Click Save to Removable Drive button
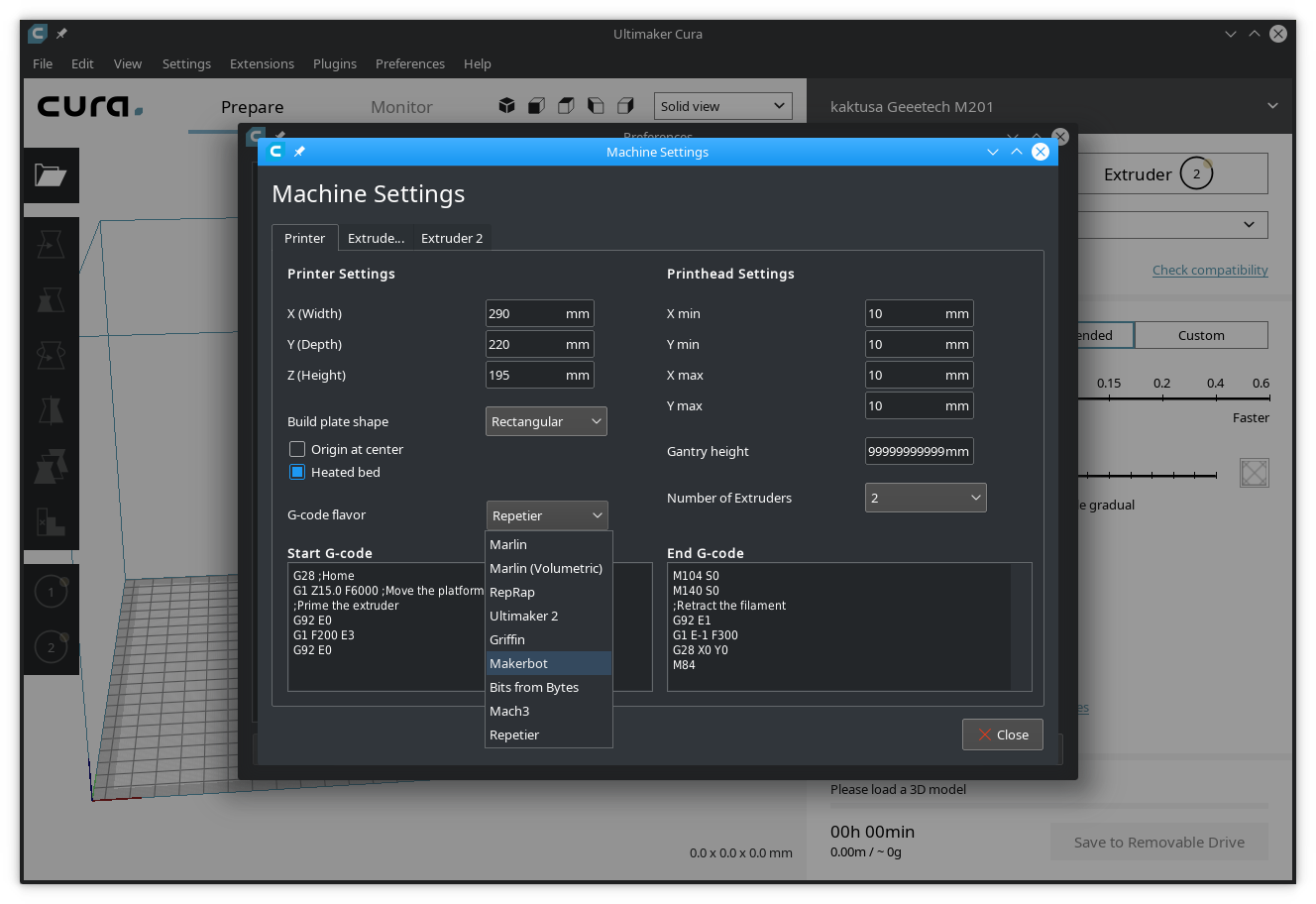This screenshot has height=904, width=1316. (x=1159, y=843)
